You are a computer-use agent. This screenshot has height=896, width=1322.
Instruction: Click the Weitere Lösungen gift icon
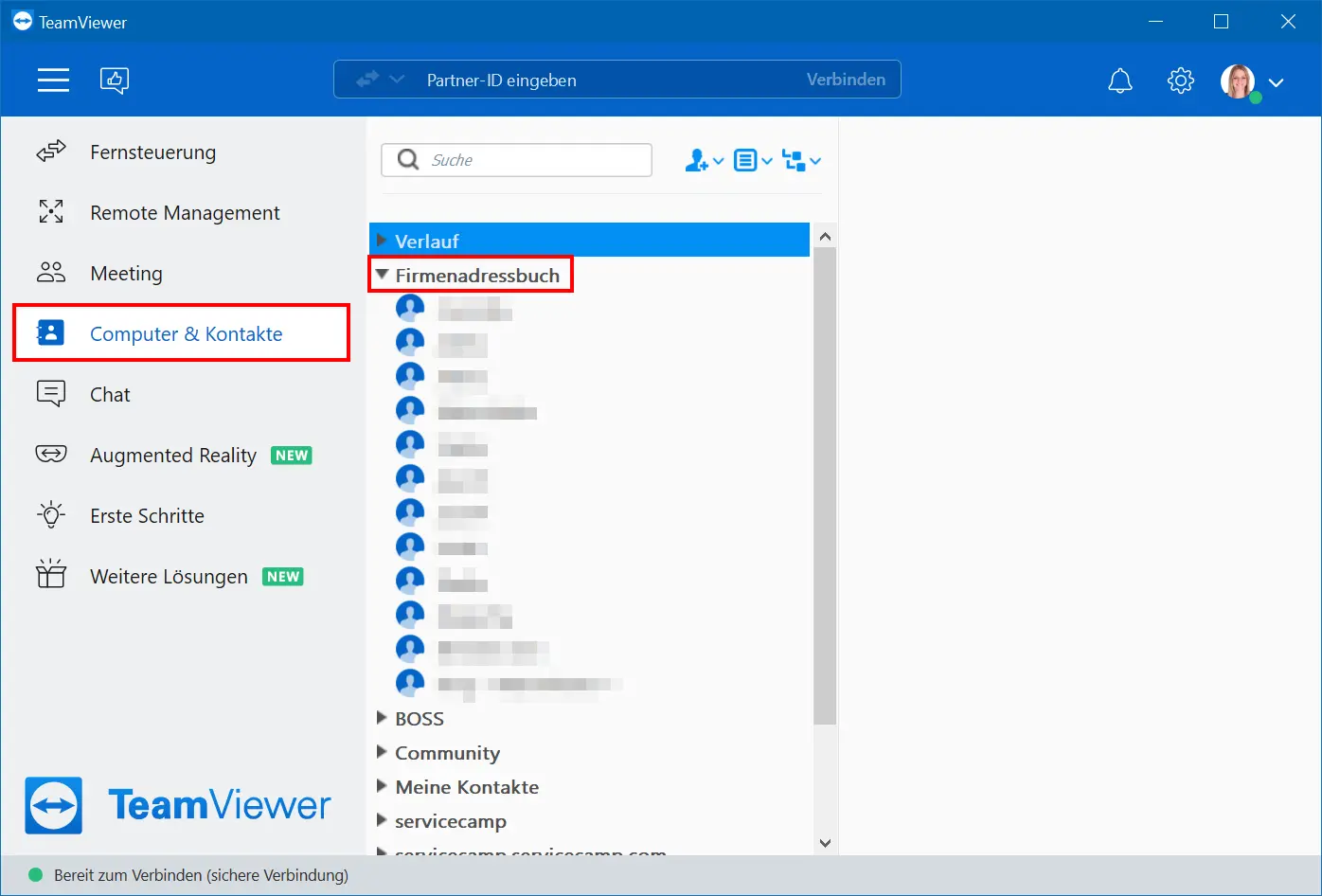(51, 574)
